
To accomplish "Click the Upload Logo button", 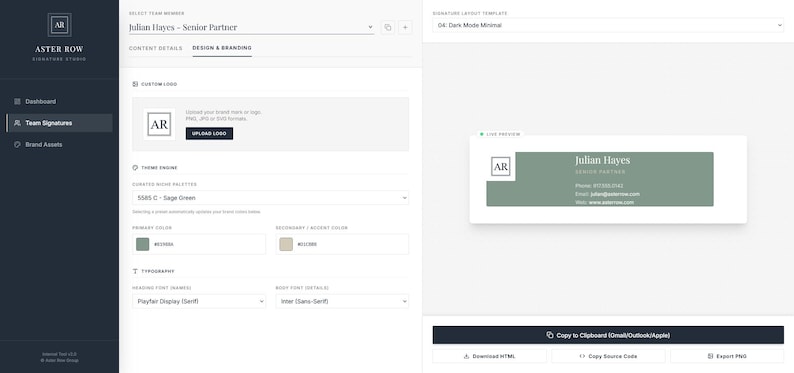I will pos(209,134).
